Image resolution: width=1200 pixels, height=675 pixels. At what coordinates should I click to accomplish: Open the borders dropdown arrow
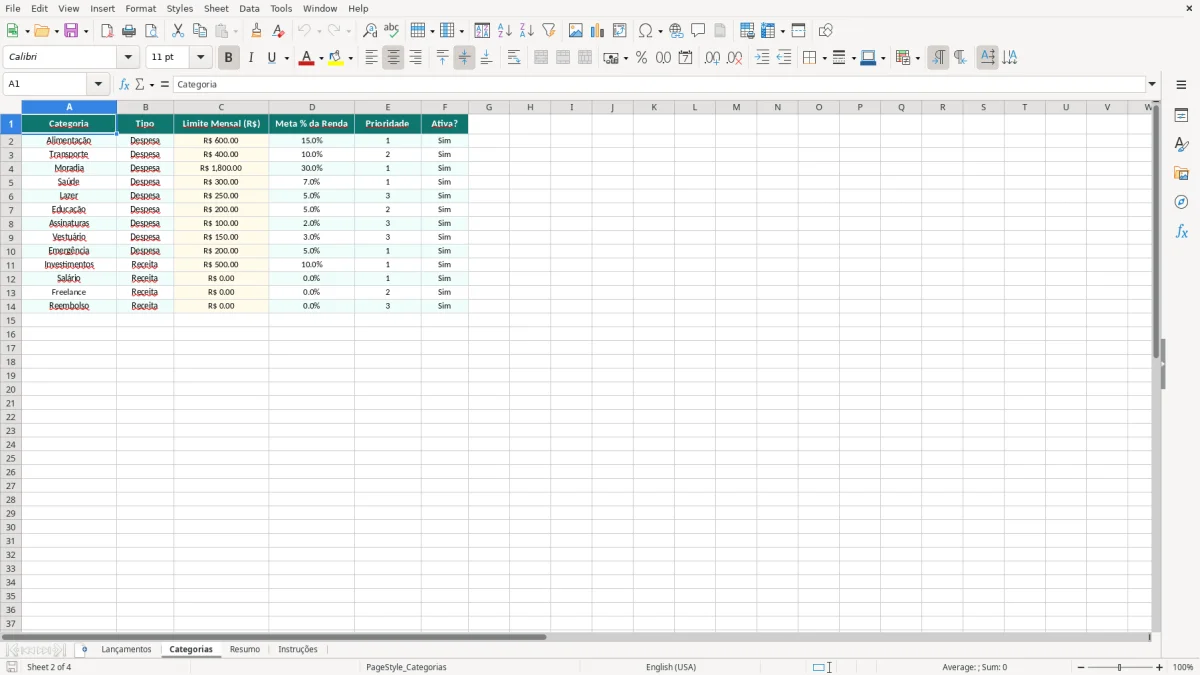[x=823, y=58]
